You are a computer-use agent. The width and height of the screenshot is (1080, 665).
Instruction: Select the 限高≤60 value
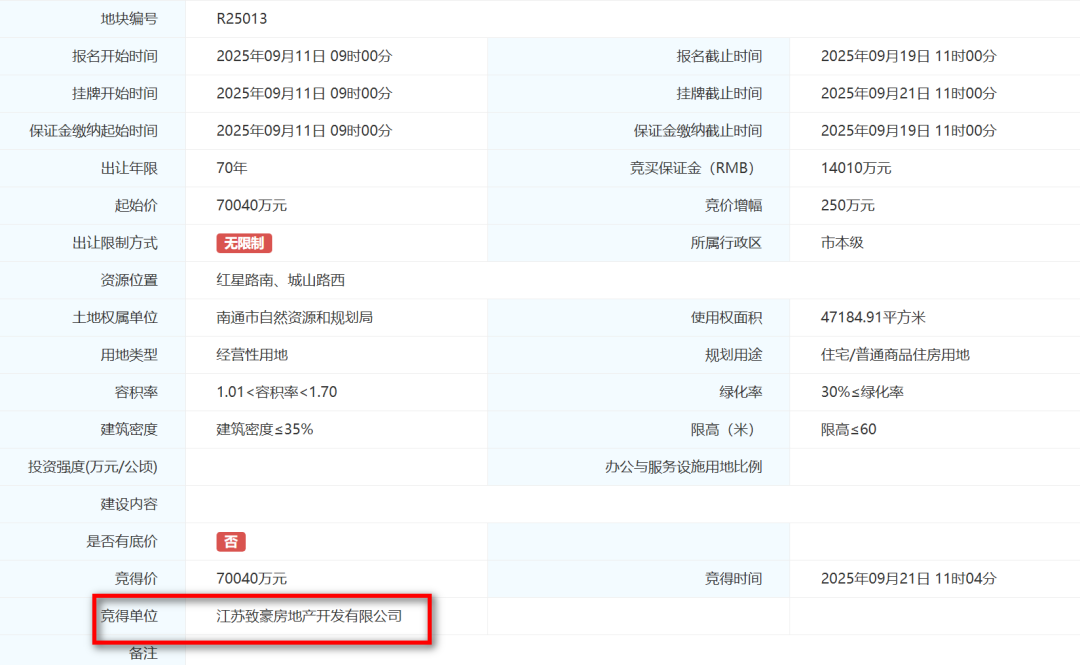(849, 429)
